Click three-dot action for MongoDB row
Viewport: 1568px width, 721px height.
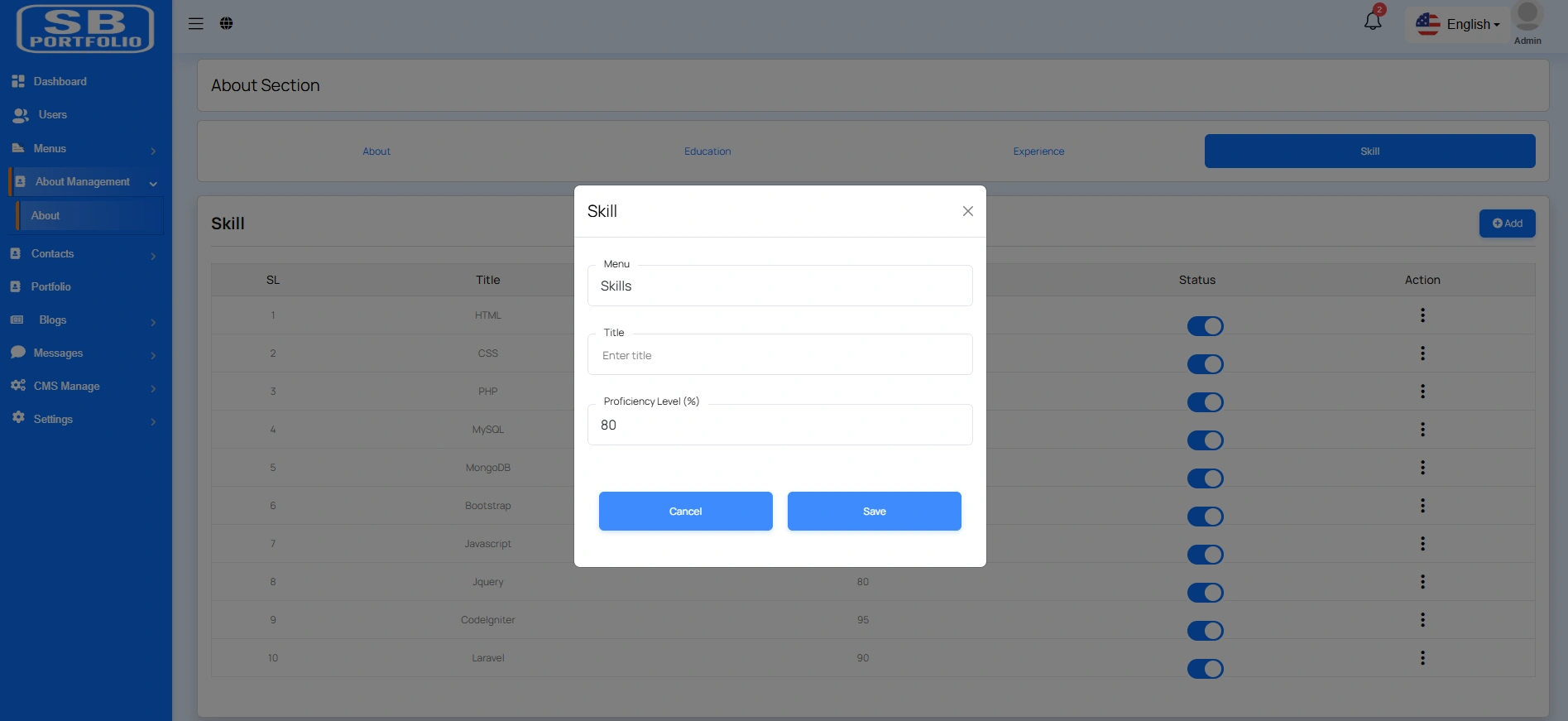point(1422,468)
